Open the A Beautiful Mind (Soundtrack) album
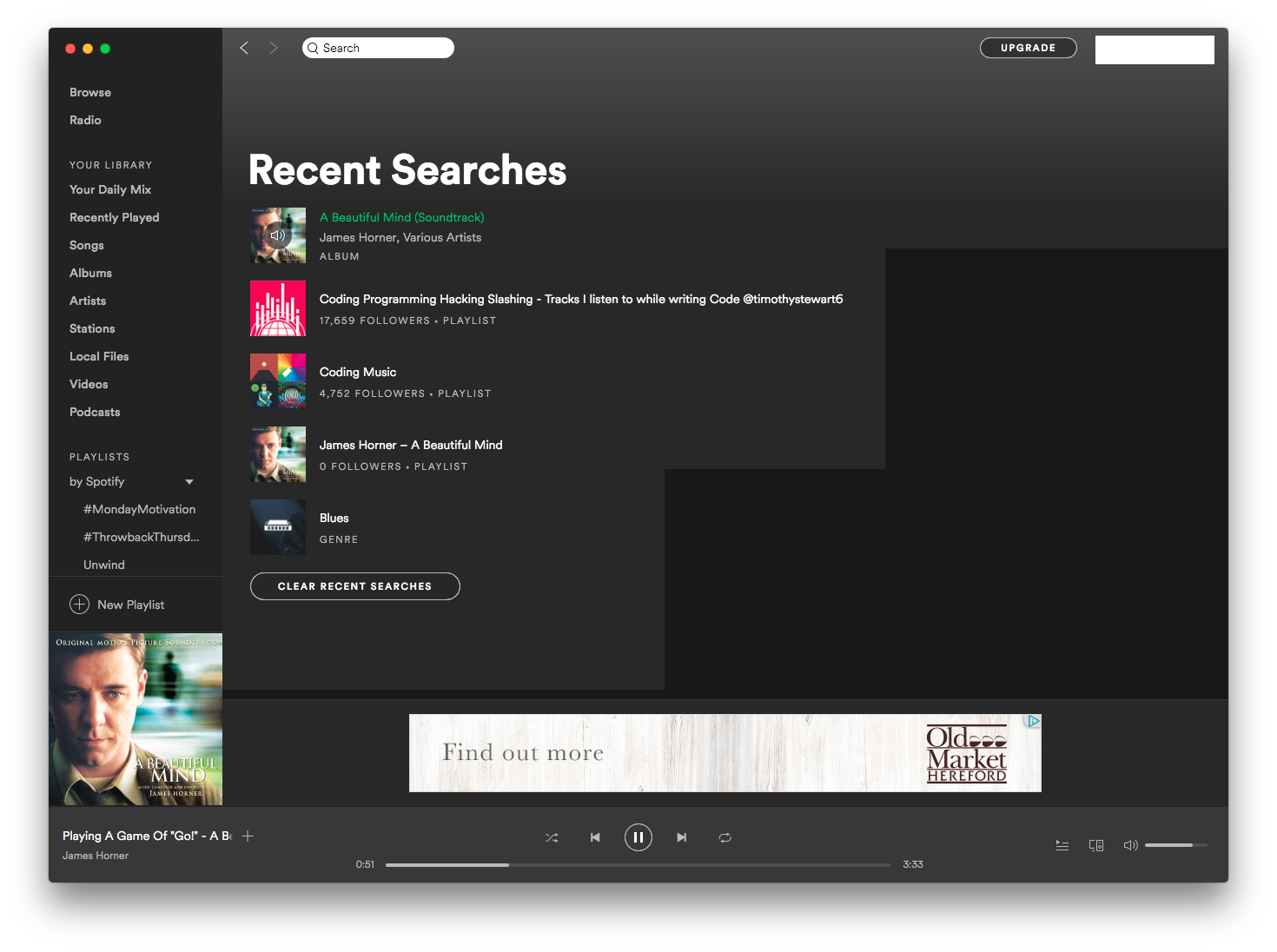The width and height of the screenshot is (1277, 952). (x=401, y=217)
